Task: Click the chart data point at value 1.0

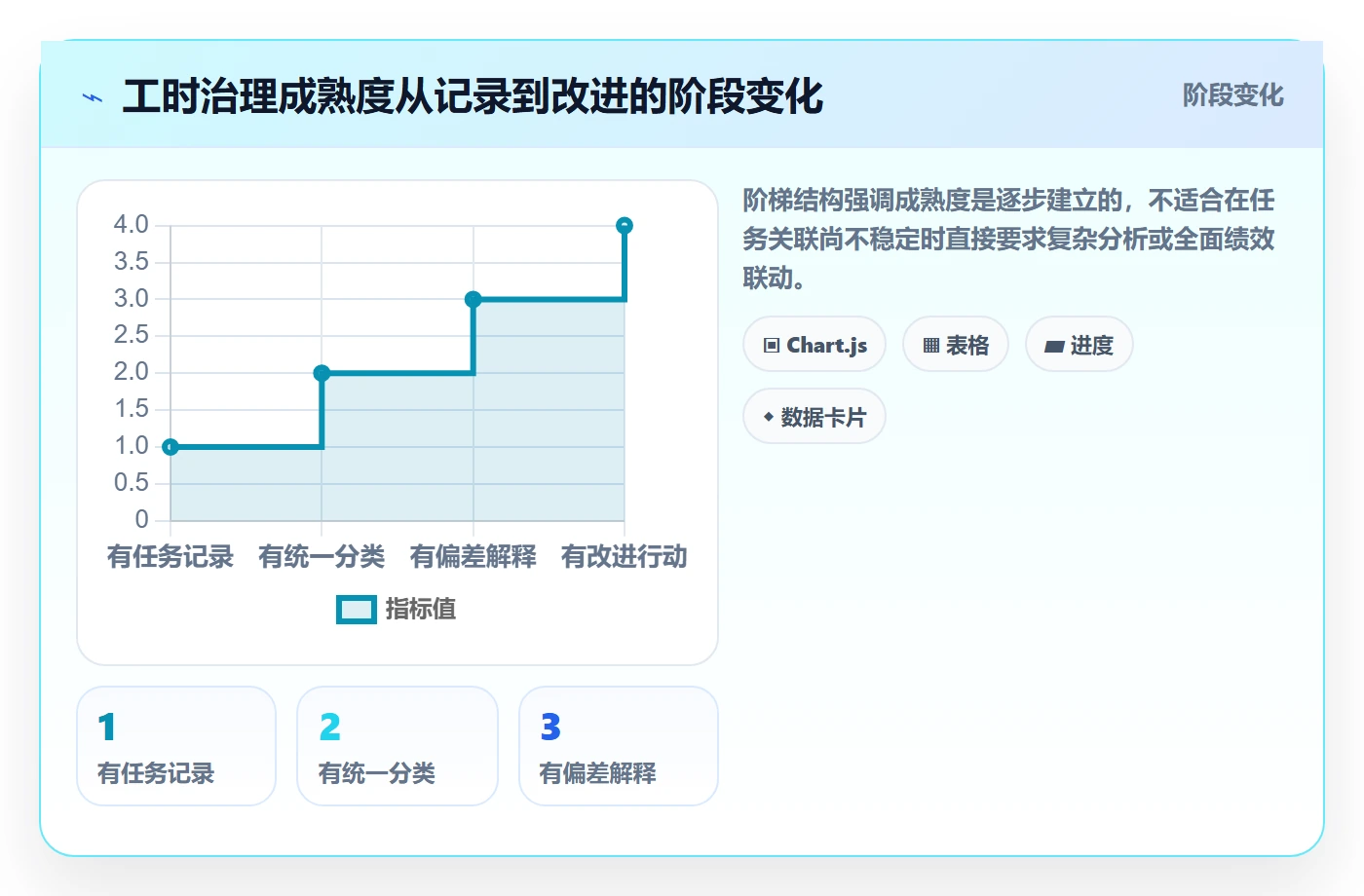Action: 170,447
